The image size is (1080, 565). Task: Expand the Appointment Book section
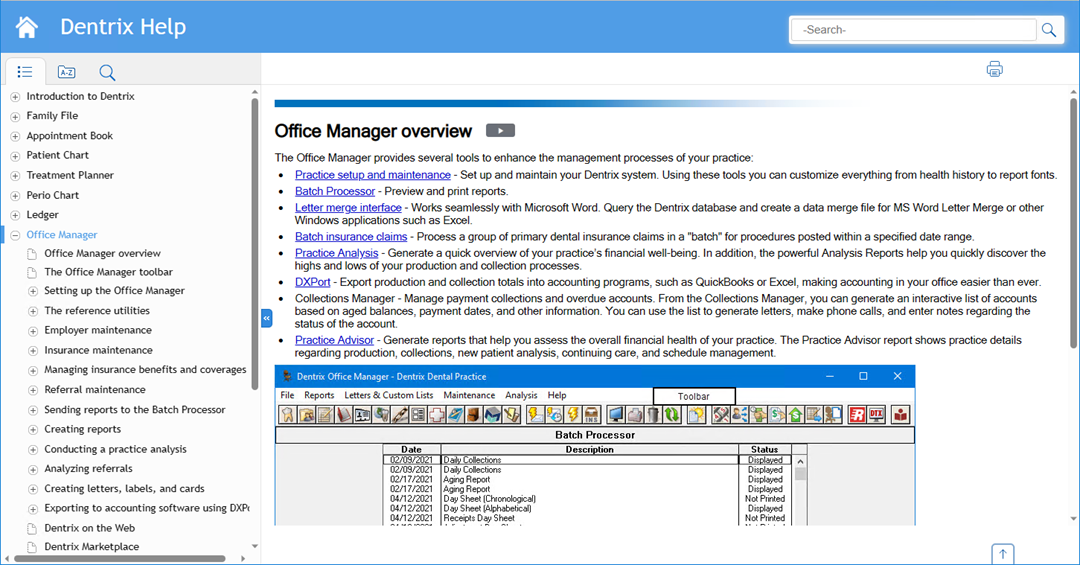pos(15,136)
